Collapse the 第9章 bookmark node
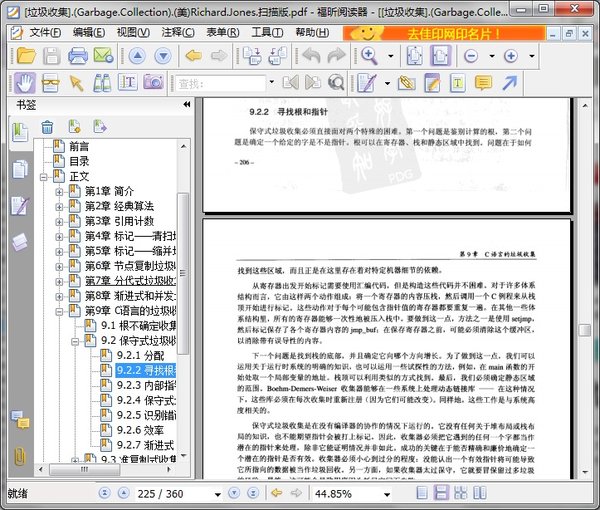 click(x=59, y=311)
